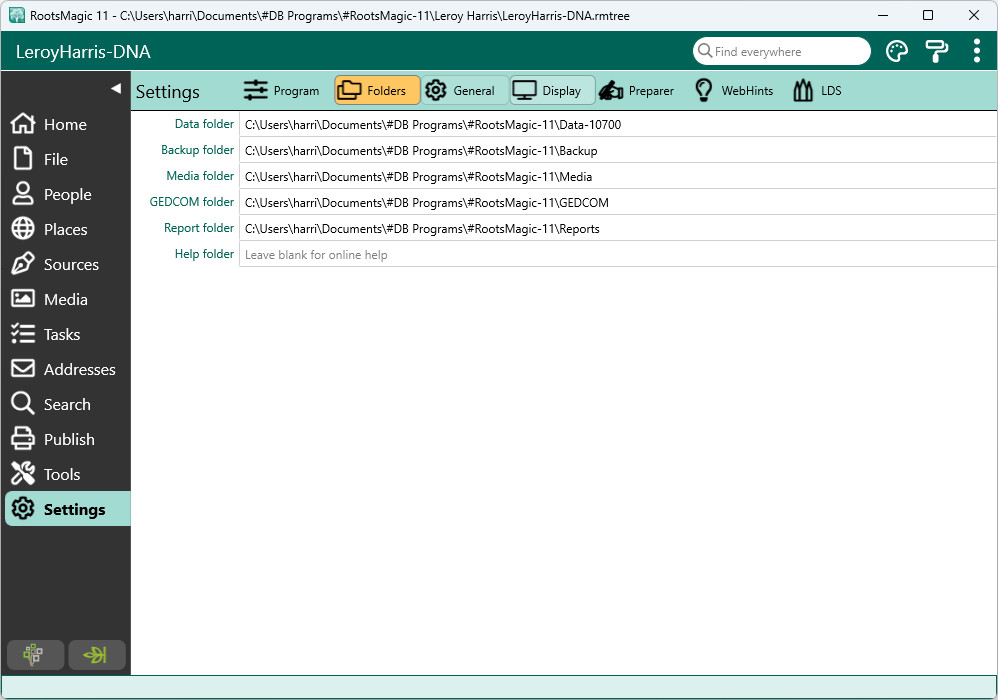
Task: Click the Help folder empty field
Action: [x=617, y=255]
